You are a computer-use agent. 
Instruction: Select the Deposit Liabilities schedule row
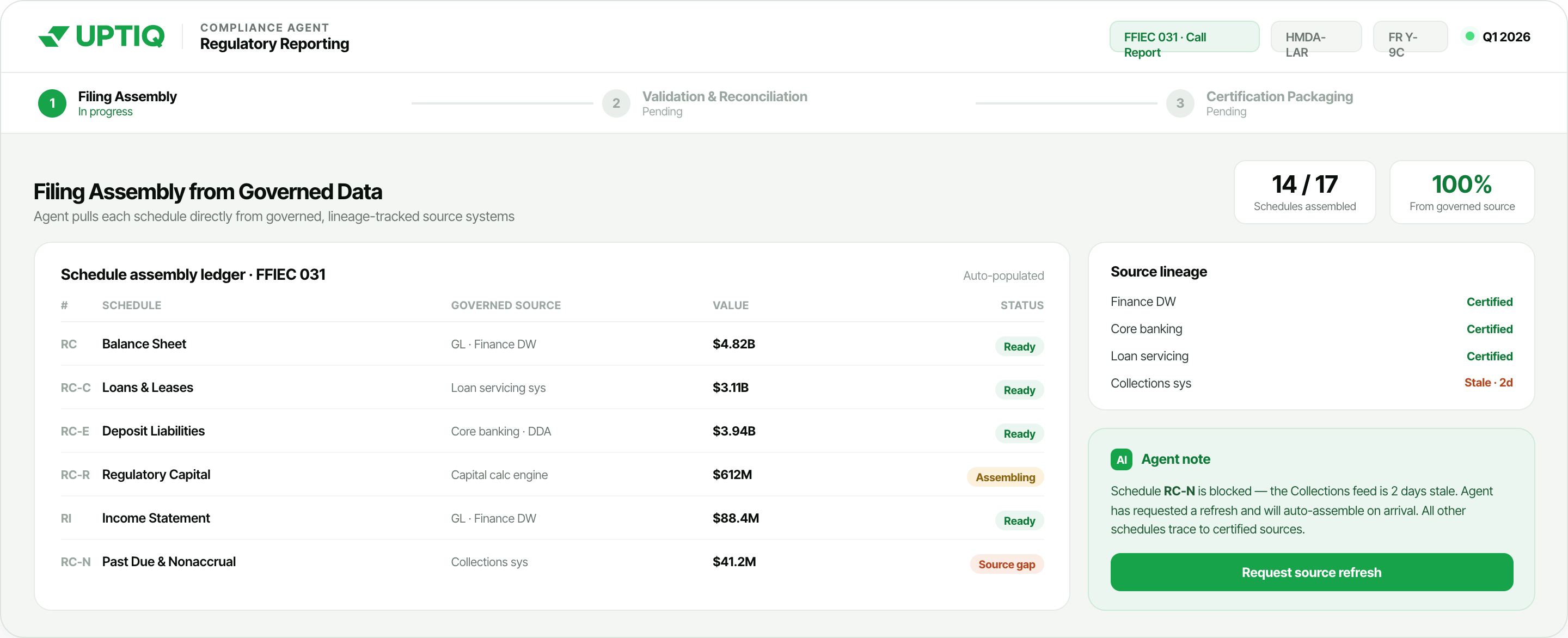click(x=552, y=431)
